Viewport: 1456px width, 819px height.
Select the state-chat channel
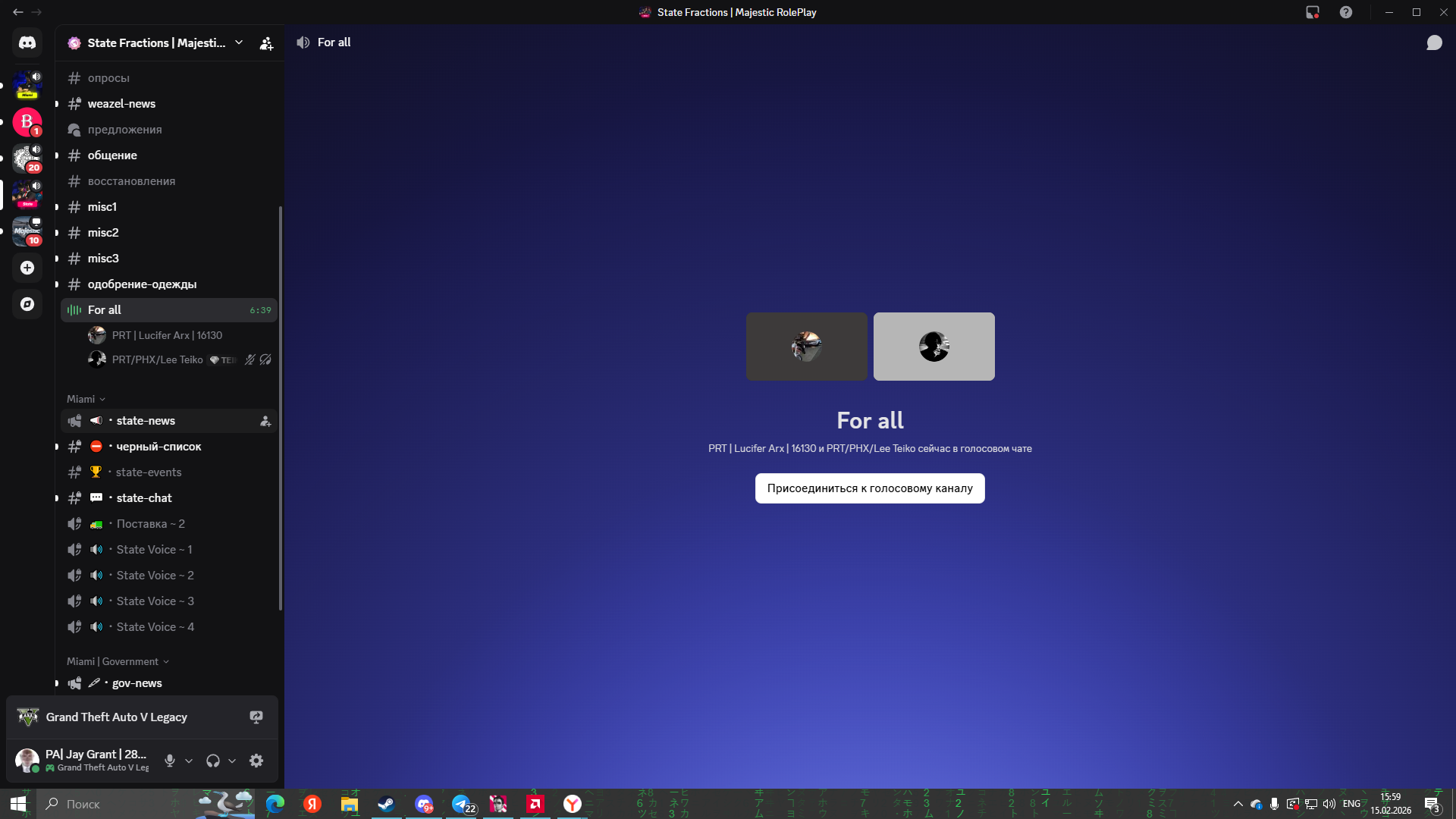[x=144, y=498]
